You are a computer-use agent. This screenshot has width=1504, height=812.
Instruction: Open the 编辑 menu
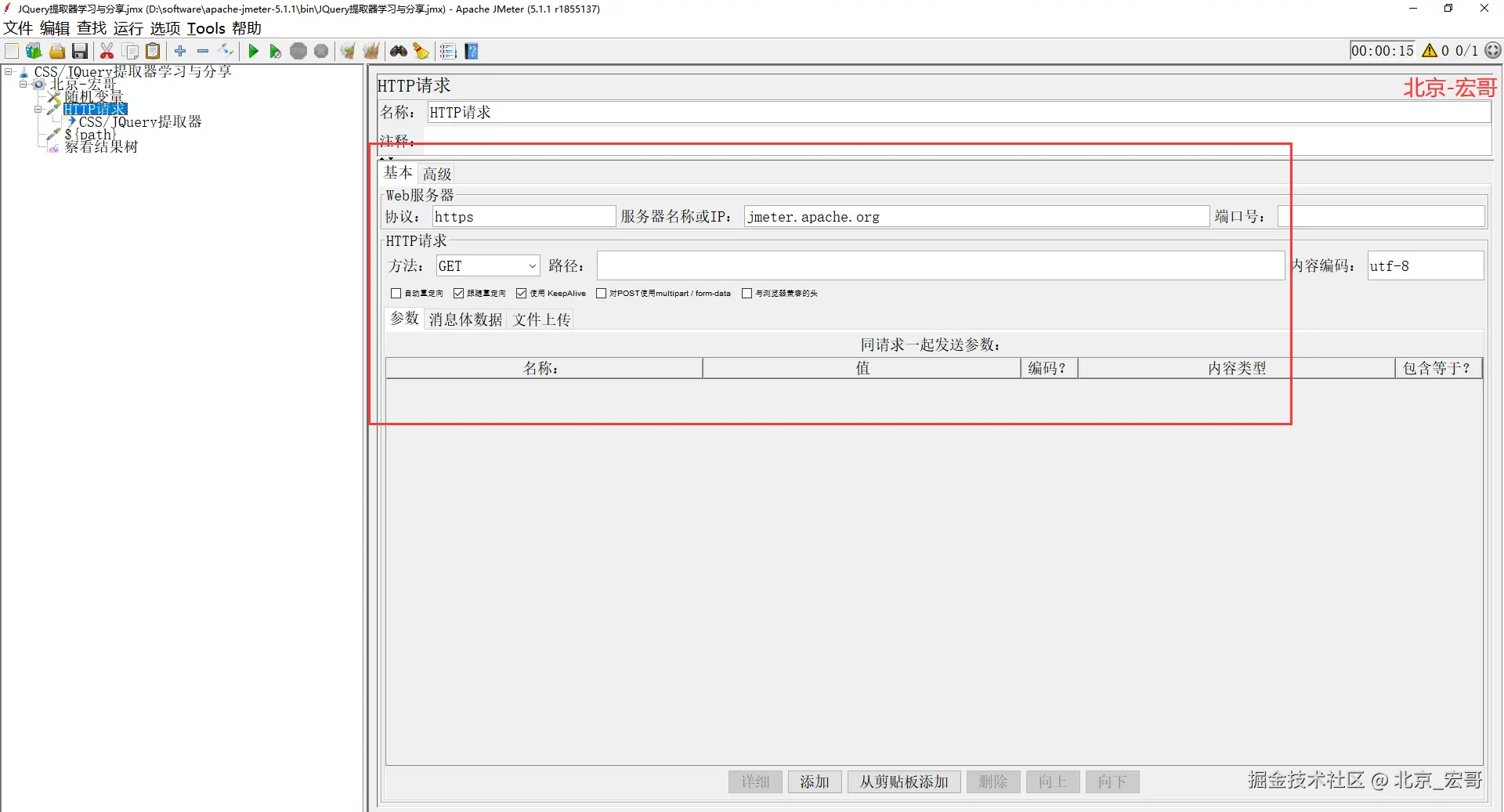(55, 28)
